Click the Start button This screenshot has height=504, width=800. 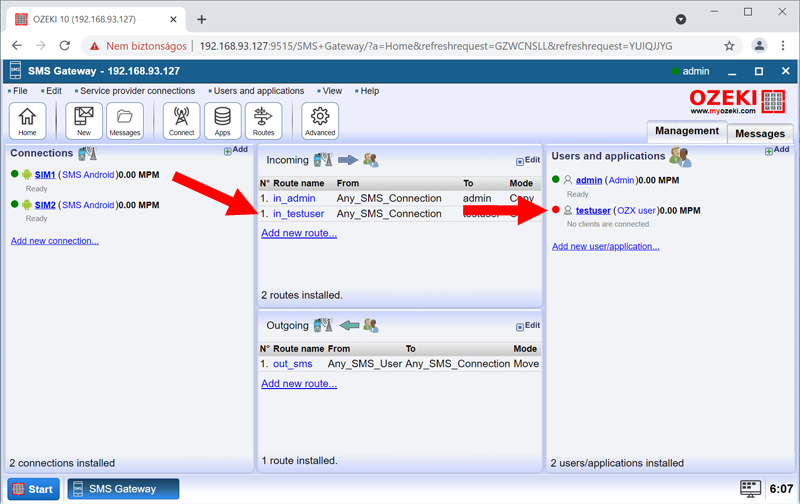click(33, 489)
